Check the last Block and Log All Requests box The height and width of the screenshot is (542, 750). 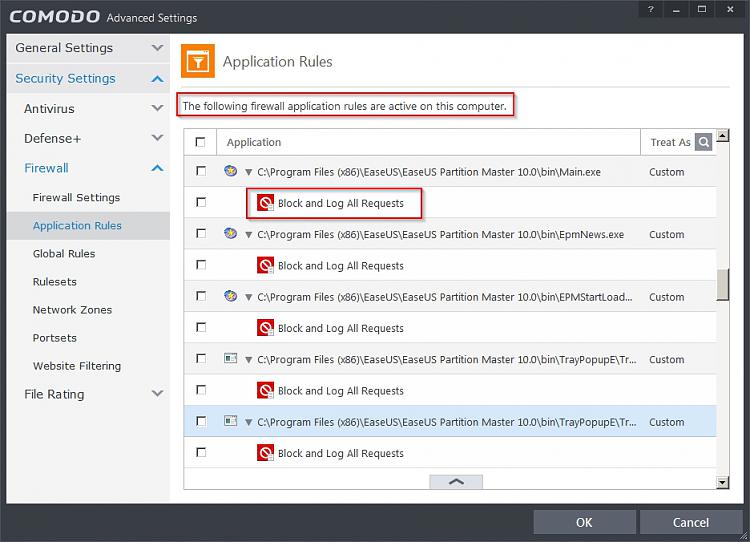(201, 452)
